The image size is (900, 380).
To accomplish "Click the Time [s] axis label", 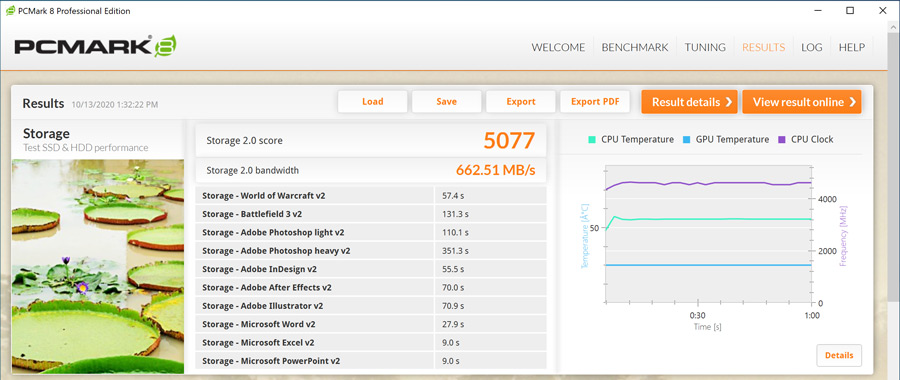I will pos(708,327).
